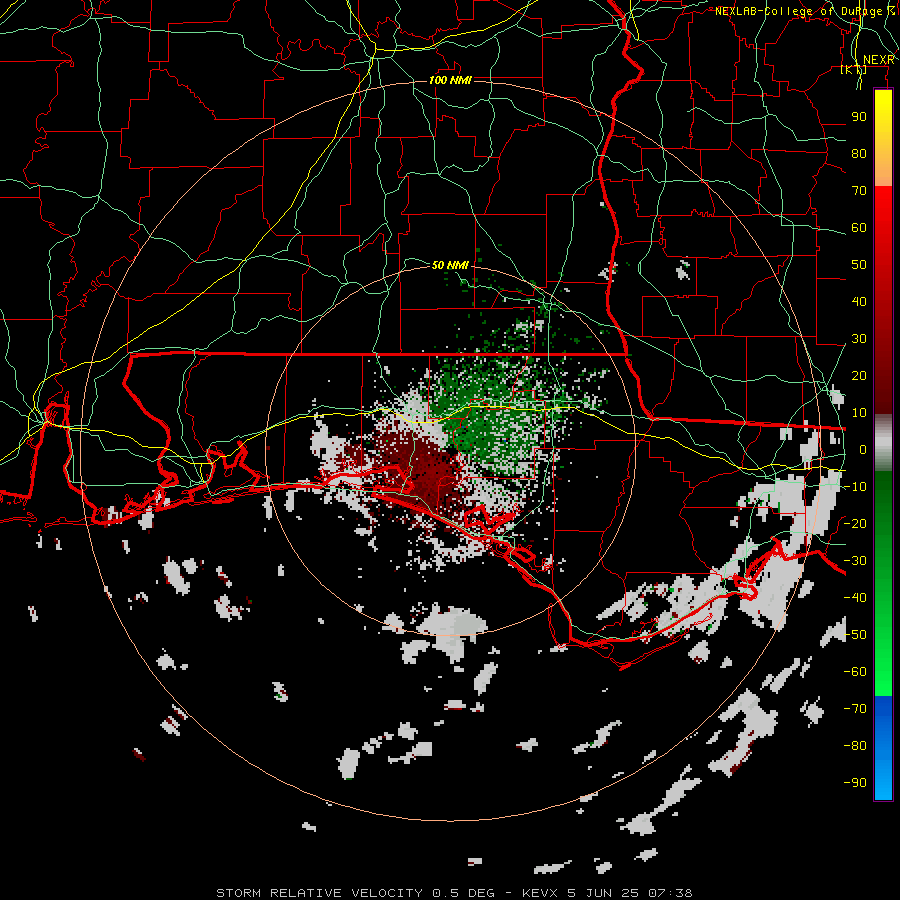The height and width of the screenshot is (900, 900).
Task: Select the 30 value on the velocity scale
Action: (859, 339)
